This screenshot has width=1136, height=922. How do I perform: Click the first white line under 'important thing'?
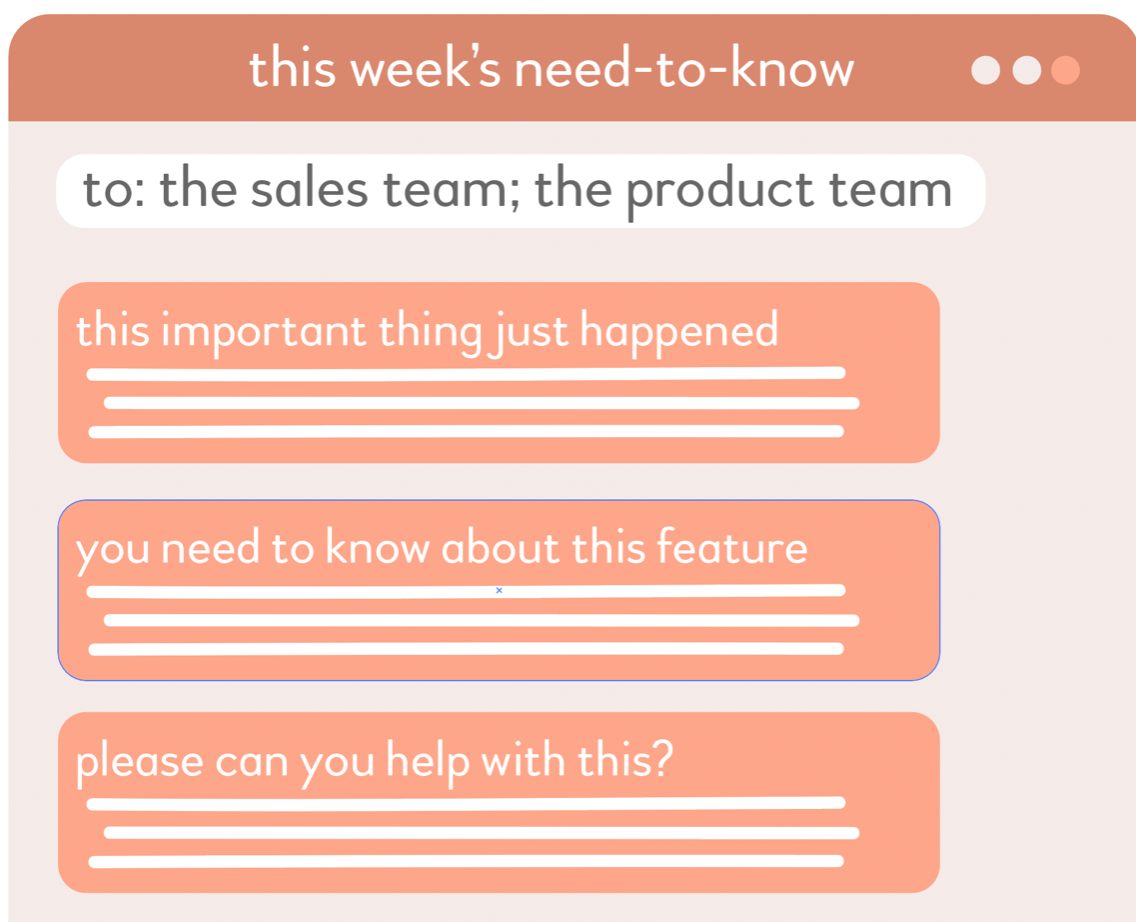[x=465, y=375]
